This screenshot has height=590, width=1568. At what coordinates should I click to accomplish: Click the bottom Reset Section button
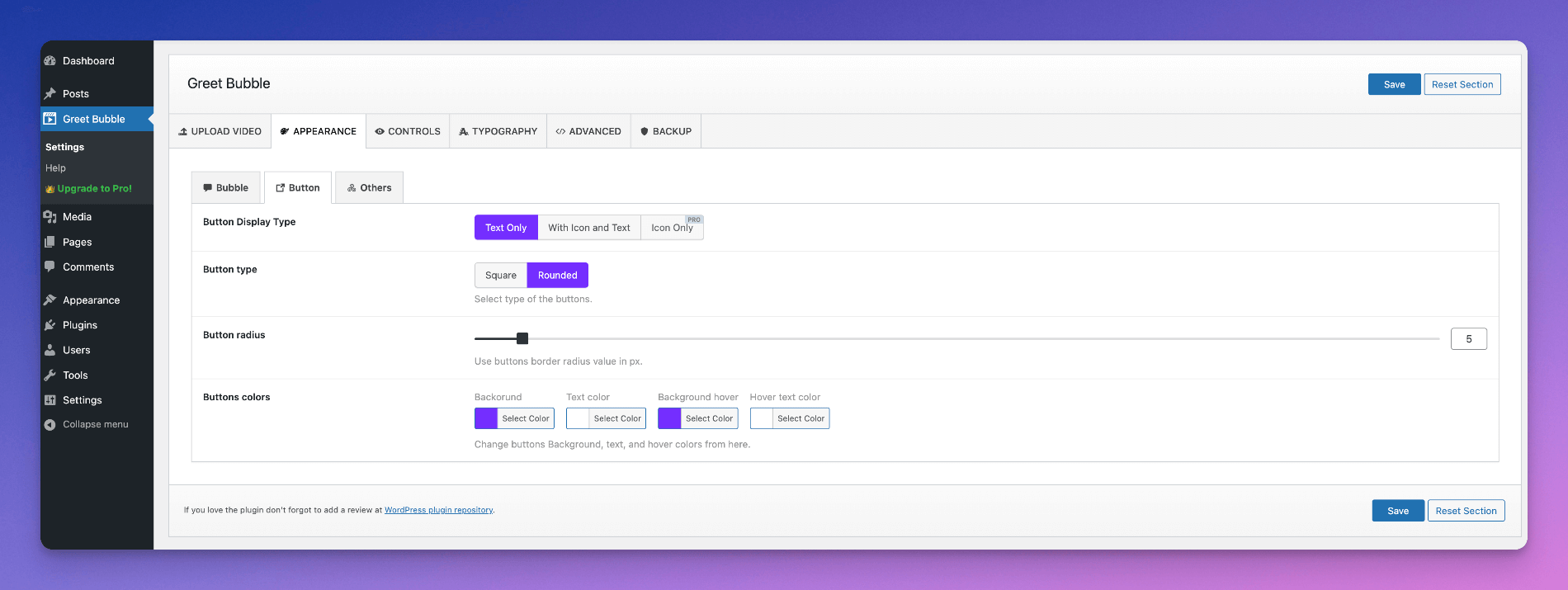[1466, 511]
